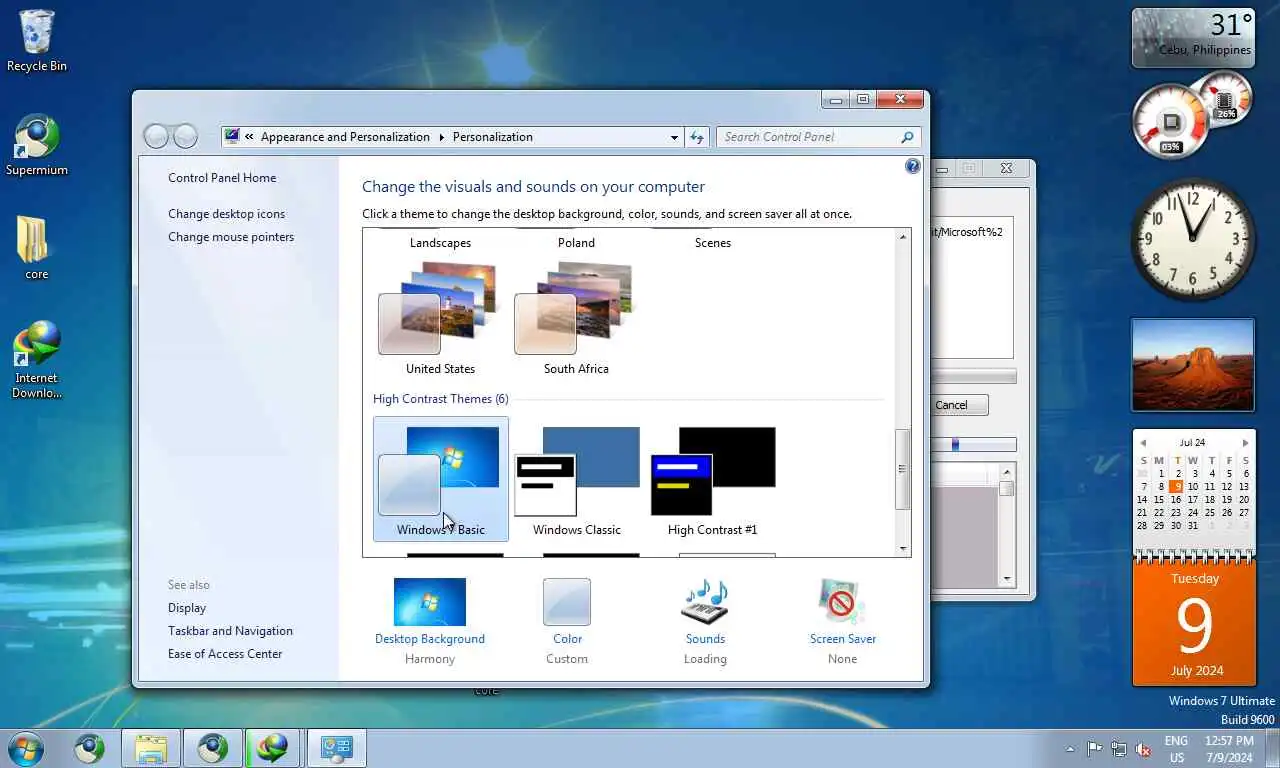1280x768 pixels.
Task: Open the address bar history dropdown
Action: [x=674, y=137]
